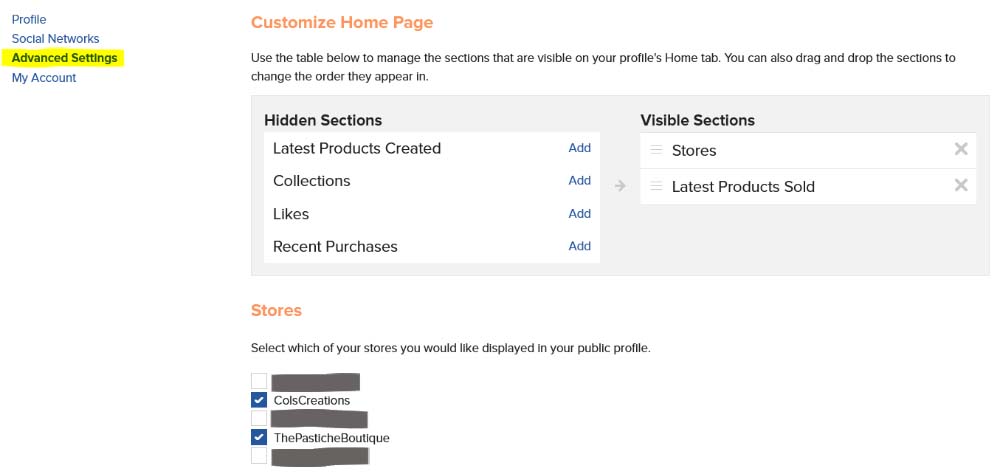Remove Stores section with X icon
Image resolution: width=1000 pixels, height=474 pixels.
(960, 149)
